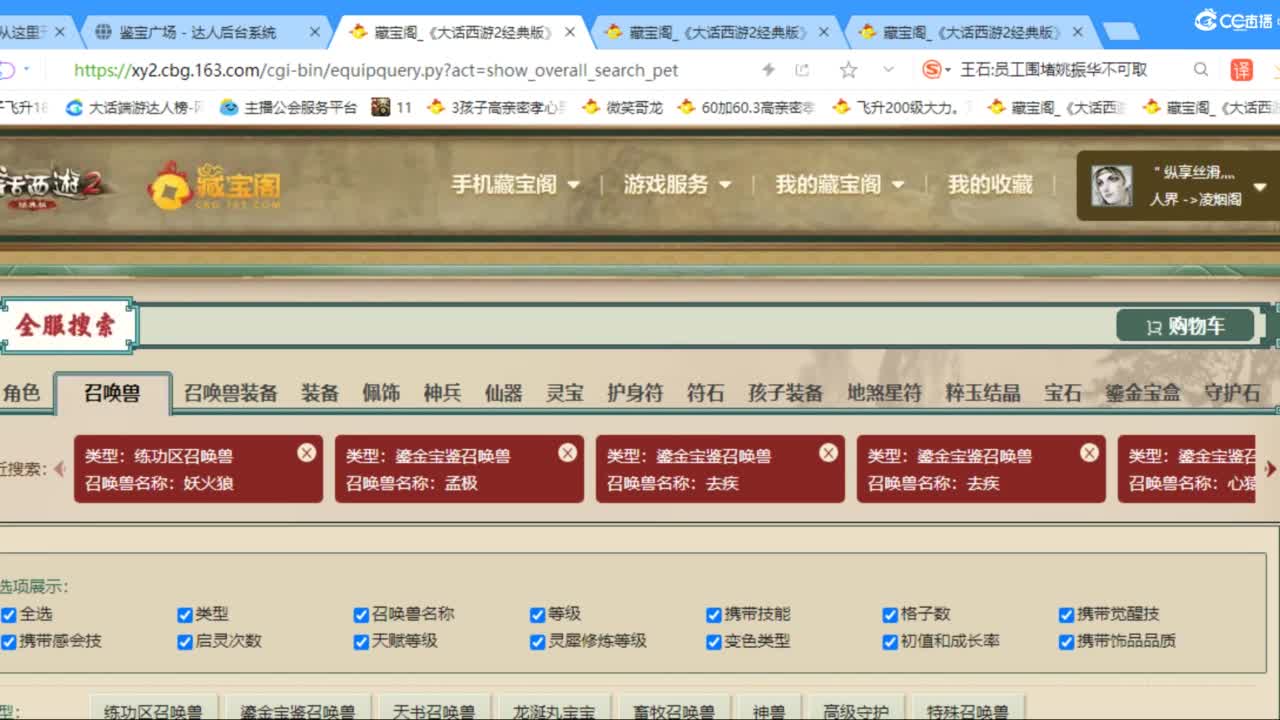Image resolution: width=1280 pixels, height=720 pixels.
Task: Open recent search 召唤兽名称 孟极
Action: pos(459,469)
